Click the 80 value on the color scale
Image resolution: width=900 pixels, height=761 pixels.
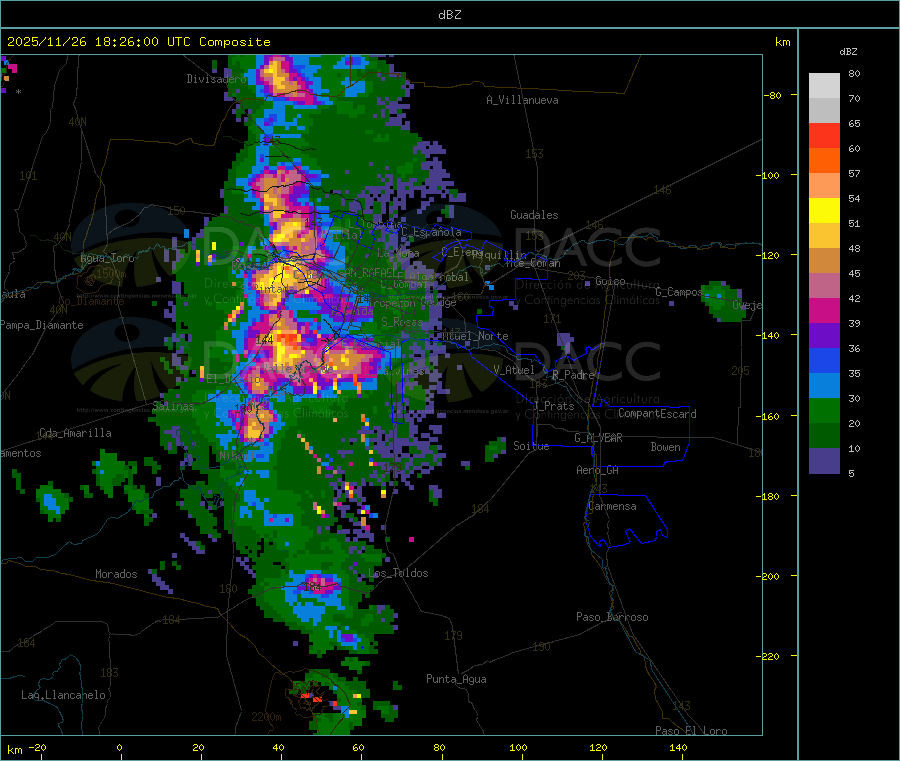(854, 73)
